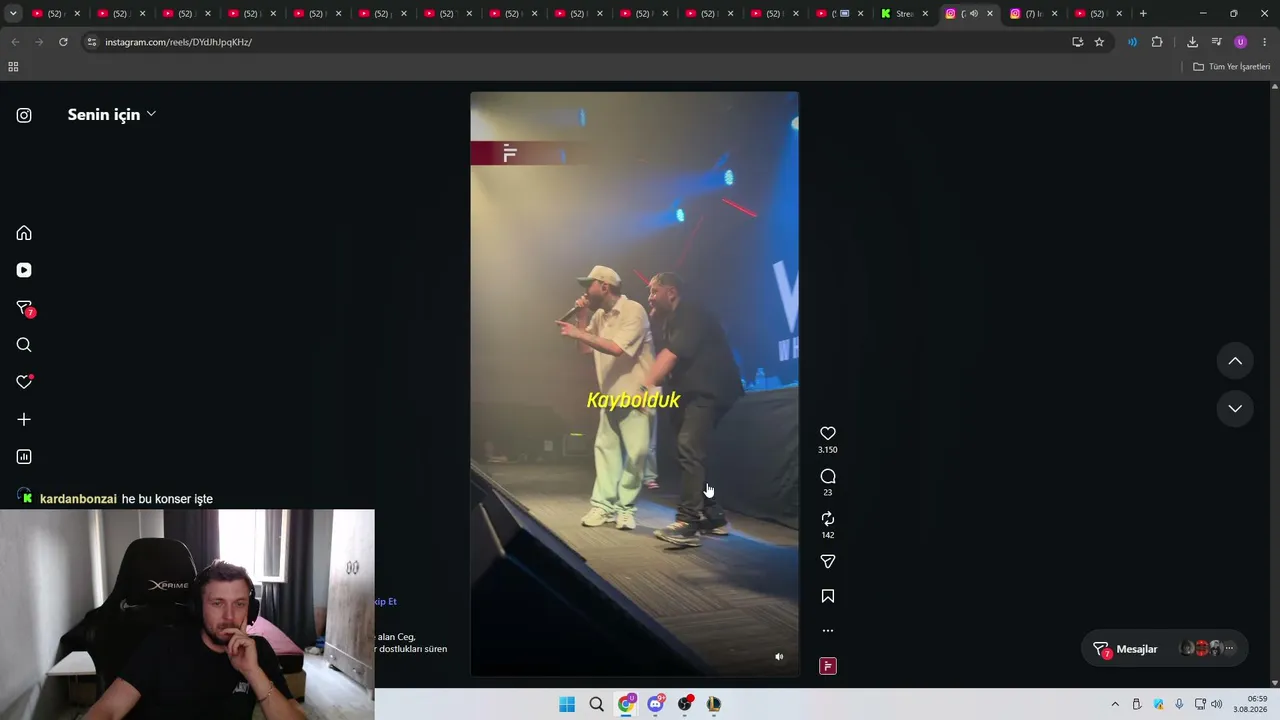Open Windows taskbar Search
The width and height of the screenshot is (1280, 720).
[597, 704]
